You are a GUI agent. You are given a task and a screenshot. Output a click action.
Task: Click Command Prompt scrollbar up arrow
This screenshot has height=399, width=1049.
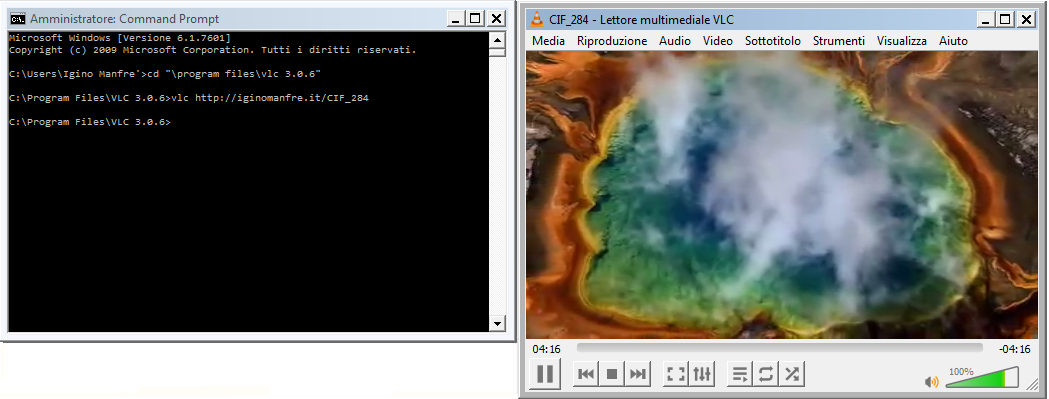coord(497,38)
